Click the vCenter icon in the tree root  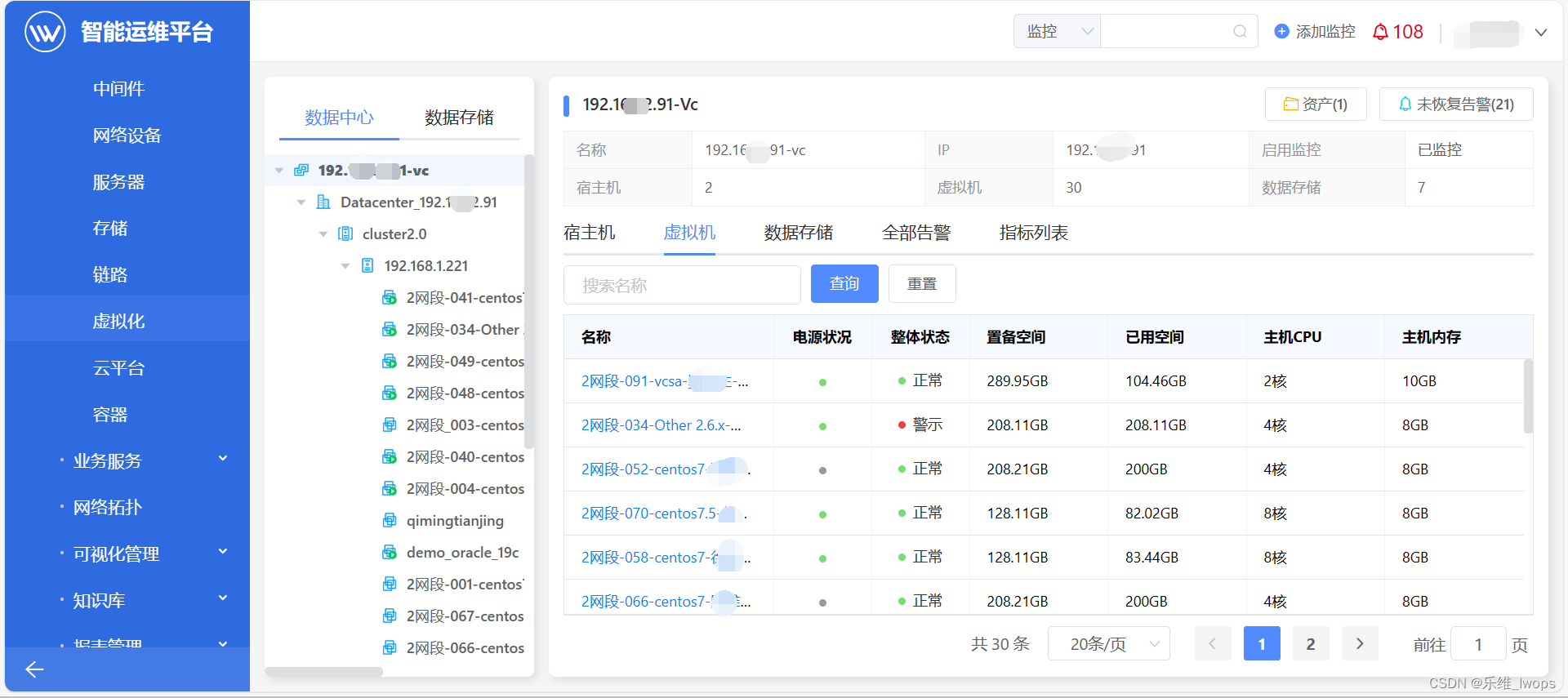click(301, 170)
